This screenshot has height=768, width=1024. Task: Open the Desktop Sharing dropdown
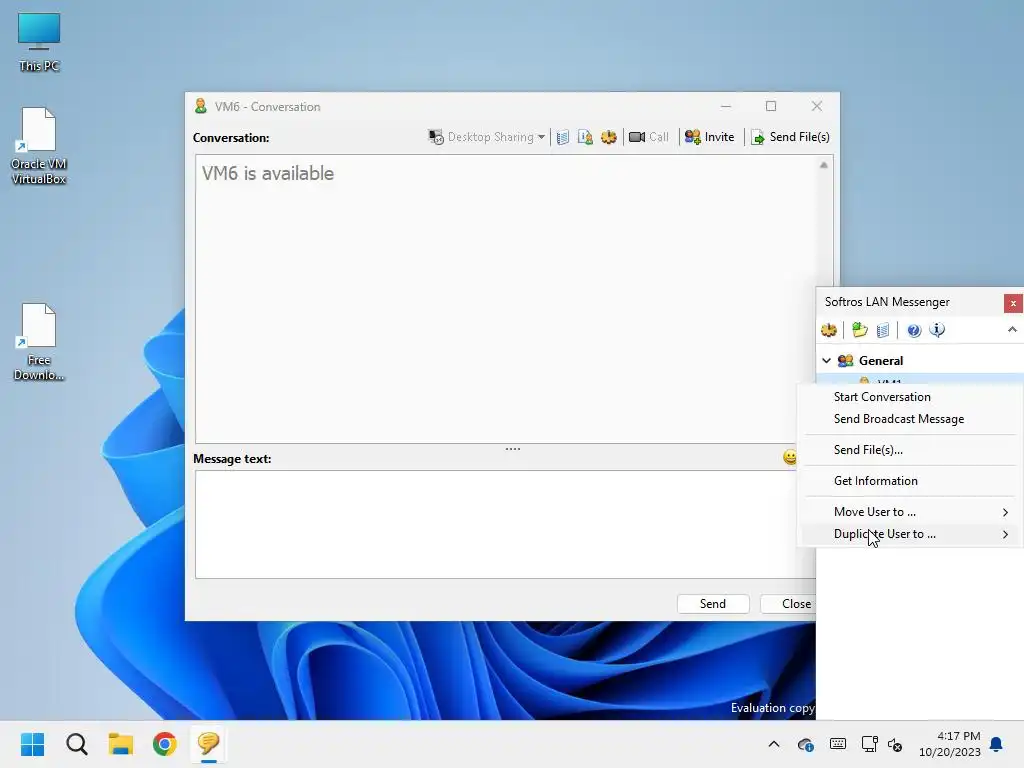point(486,137)
